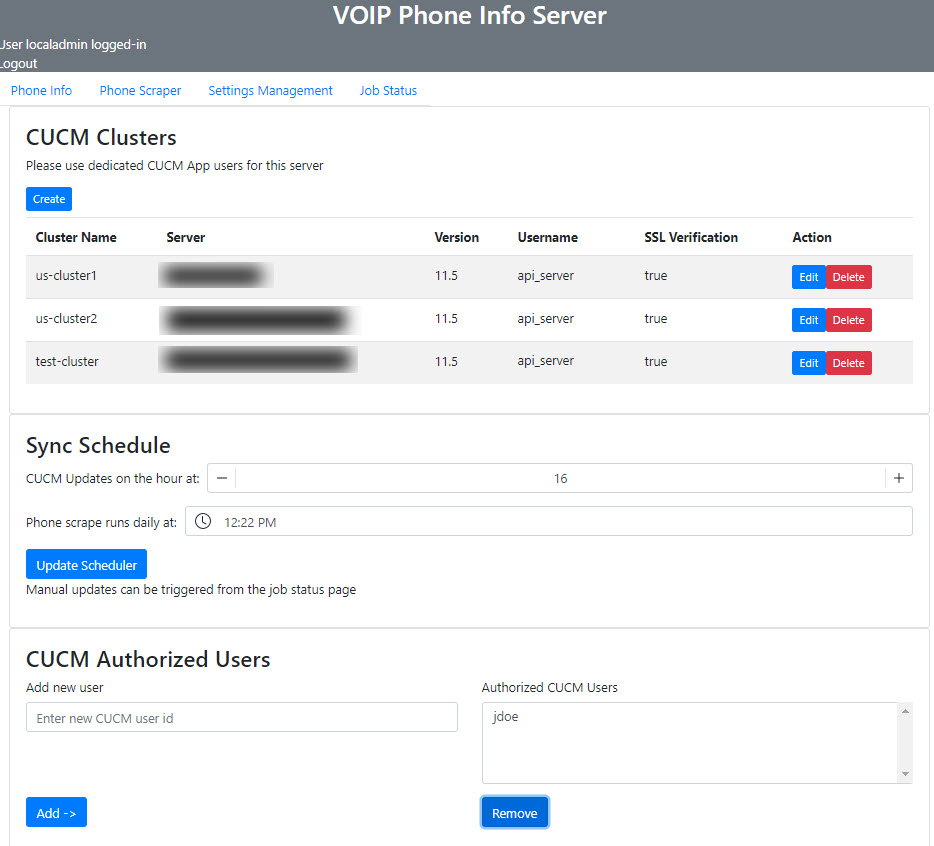934x846 pixels.
Task: Click the clock icon in scrape time field
Action: [203, 521]
